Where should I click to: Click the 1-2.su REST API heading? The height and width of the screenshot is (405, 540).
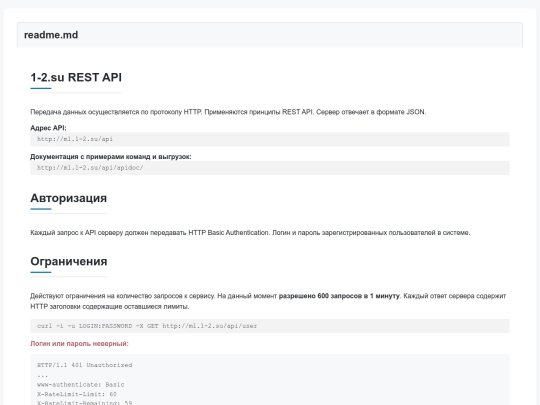pyautogui.click(x=76, y=77)
